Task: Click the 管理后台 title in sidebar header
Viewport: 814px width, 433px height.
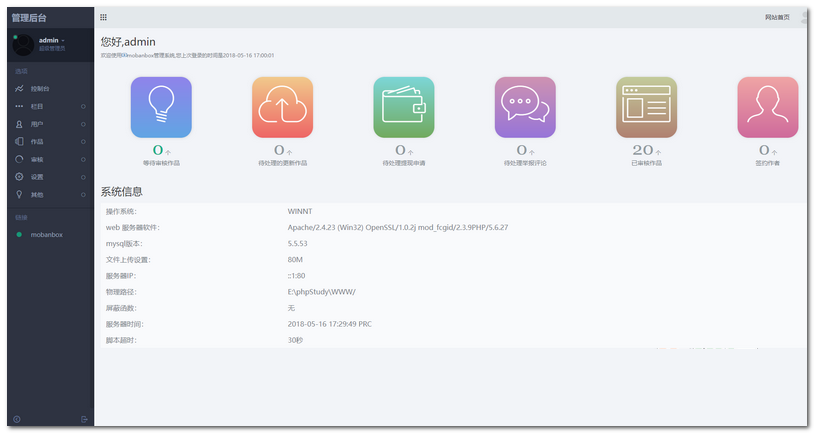Action: tap(29, 18)
